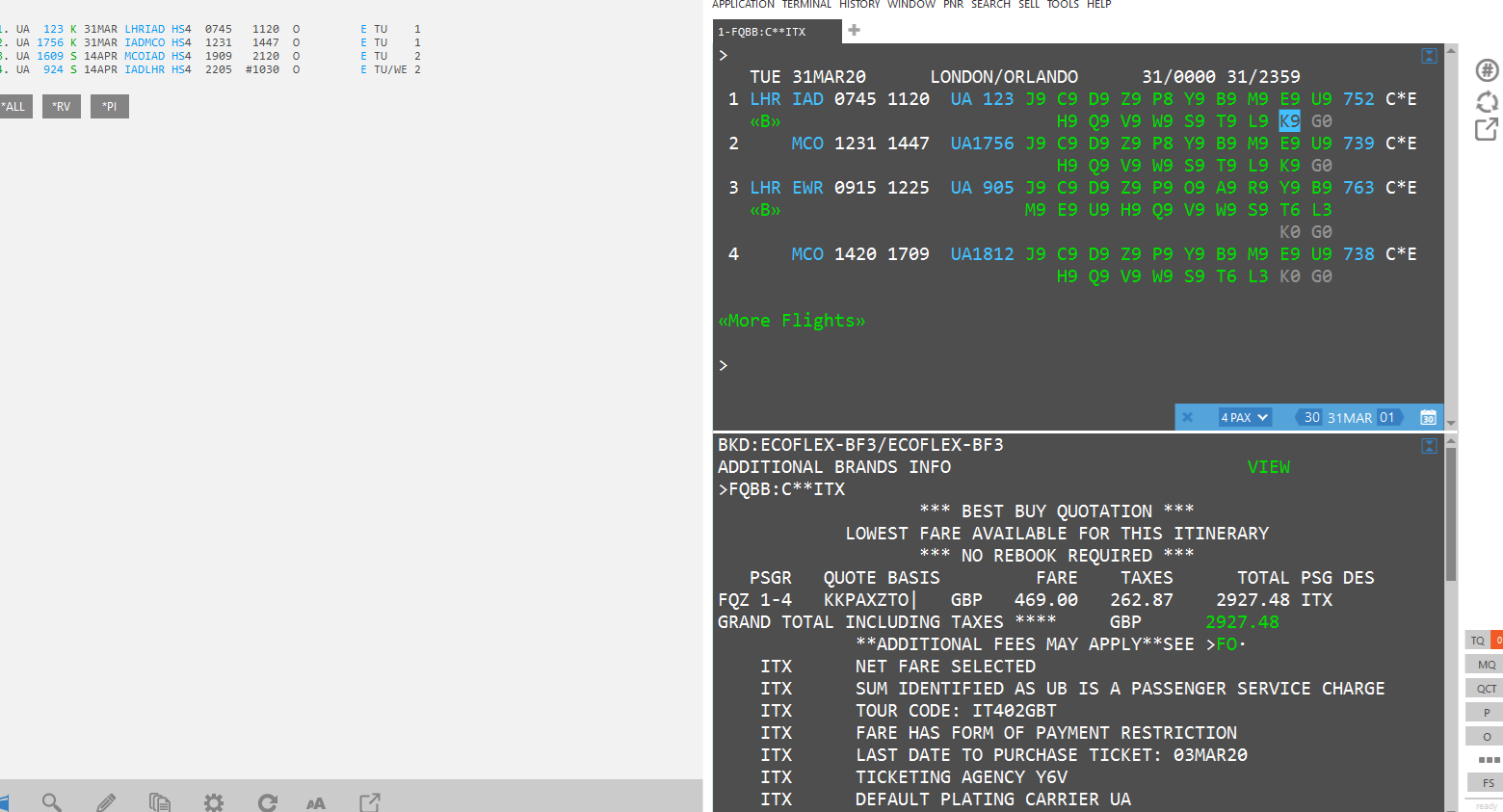Open the TERMINAL menu
The height and width of the screenshot is (812, 1503).
pos(806,5)
